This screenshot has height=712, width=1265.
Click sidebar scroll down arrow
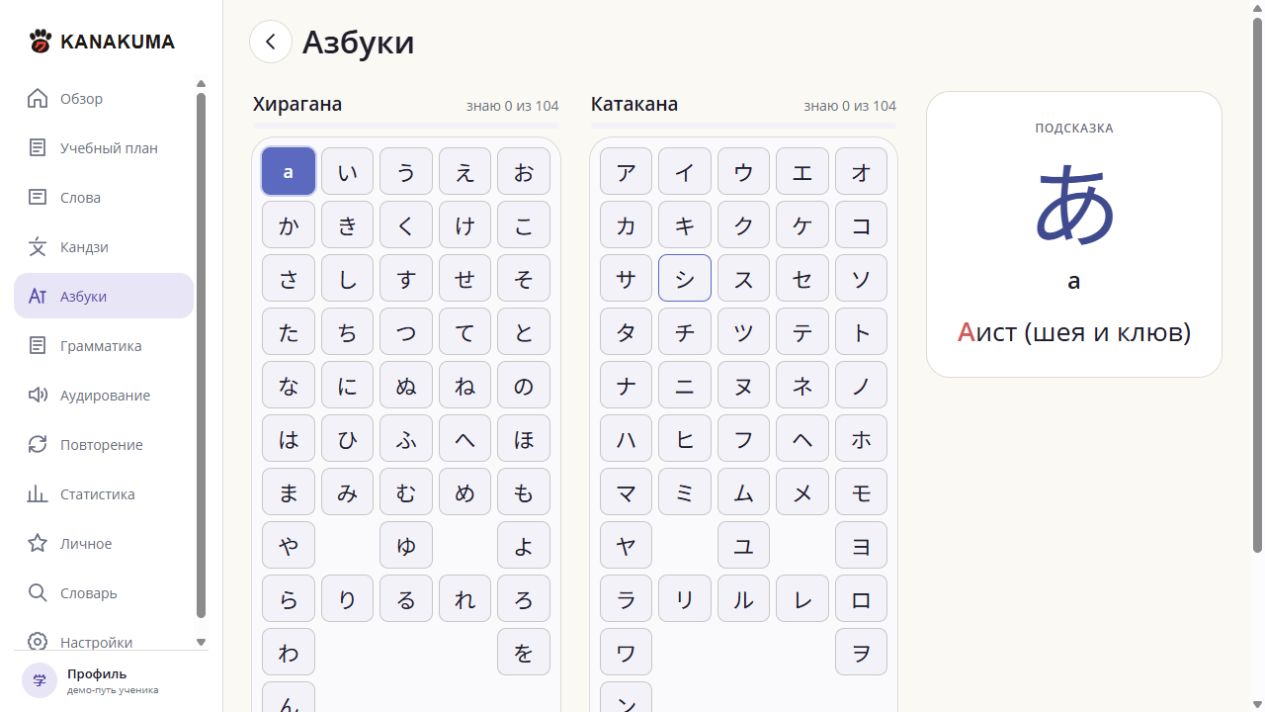(201, 642)
